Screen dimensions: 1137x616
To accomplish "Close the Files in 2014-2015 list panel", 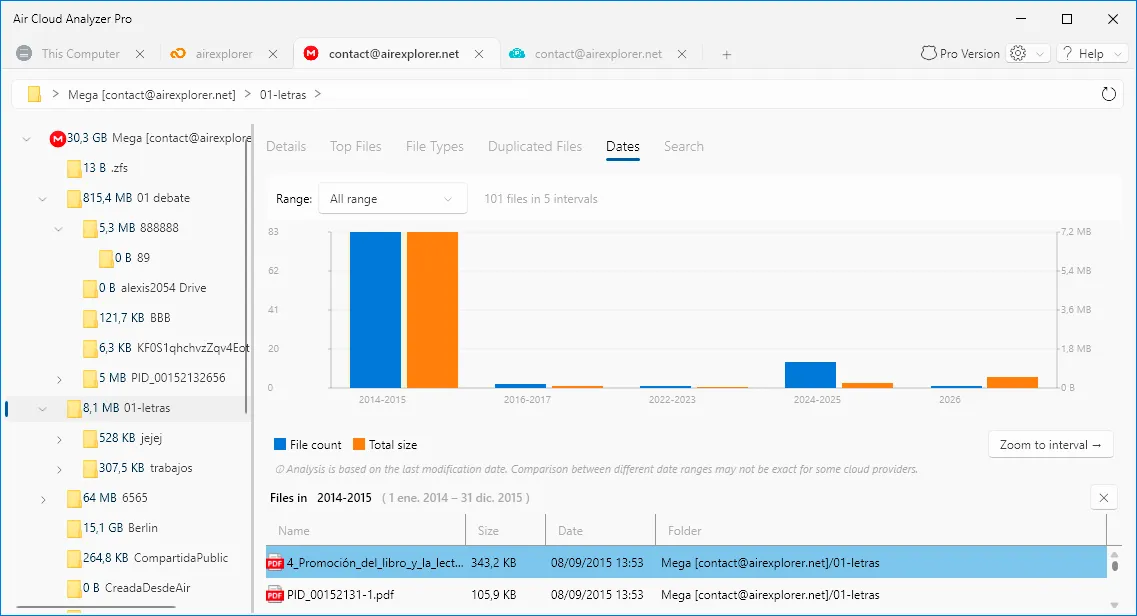I will point(1104,498).
